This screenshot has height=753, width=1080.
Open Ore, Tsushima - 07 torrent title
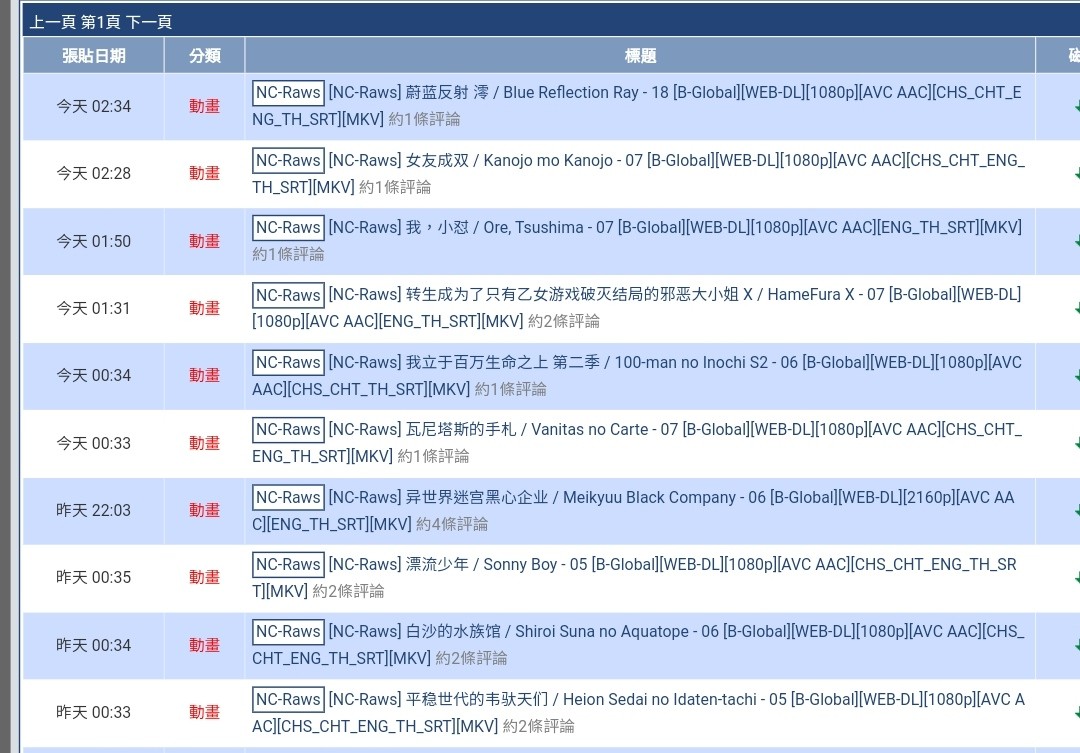click(675, 227)
